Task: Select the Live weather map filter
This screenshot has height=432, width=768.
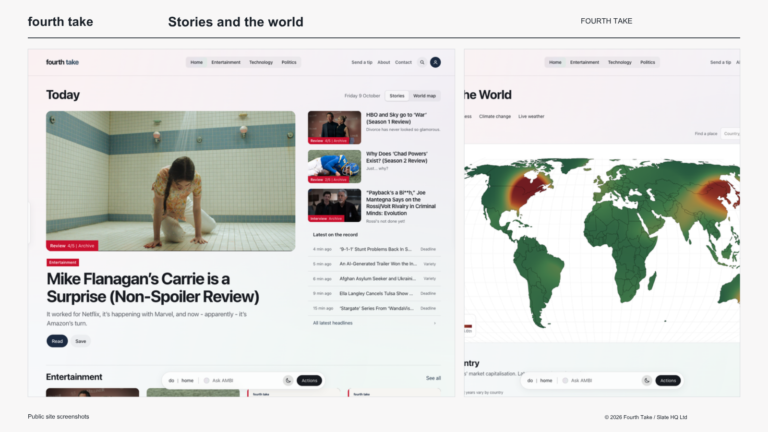Action: [x=531, y=117]
